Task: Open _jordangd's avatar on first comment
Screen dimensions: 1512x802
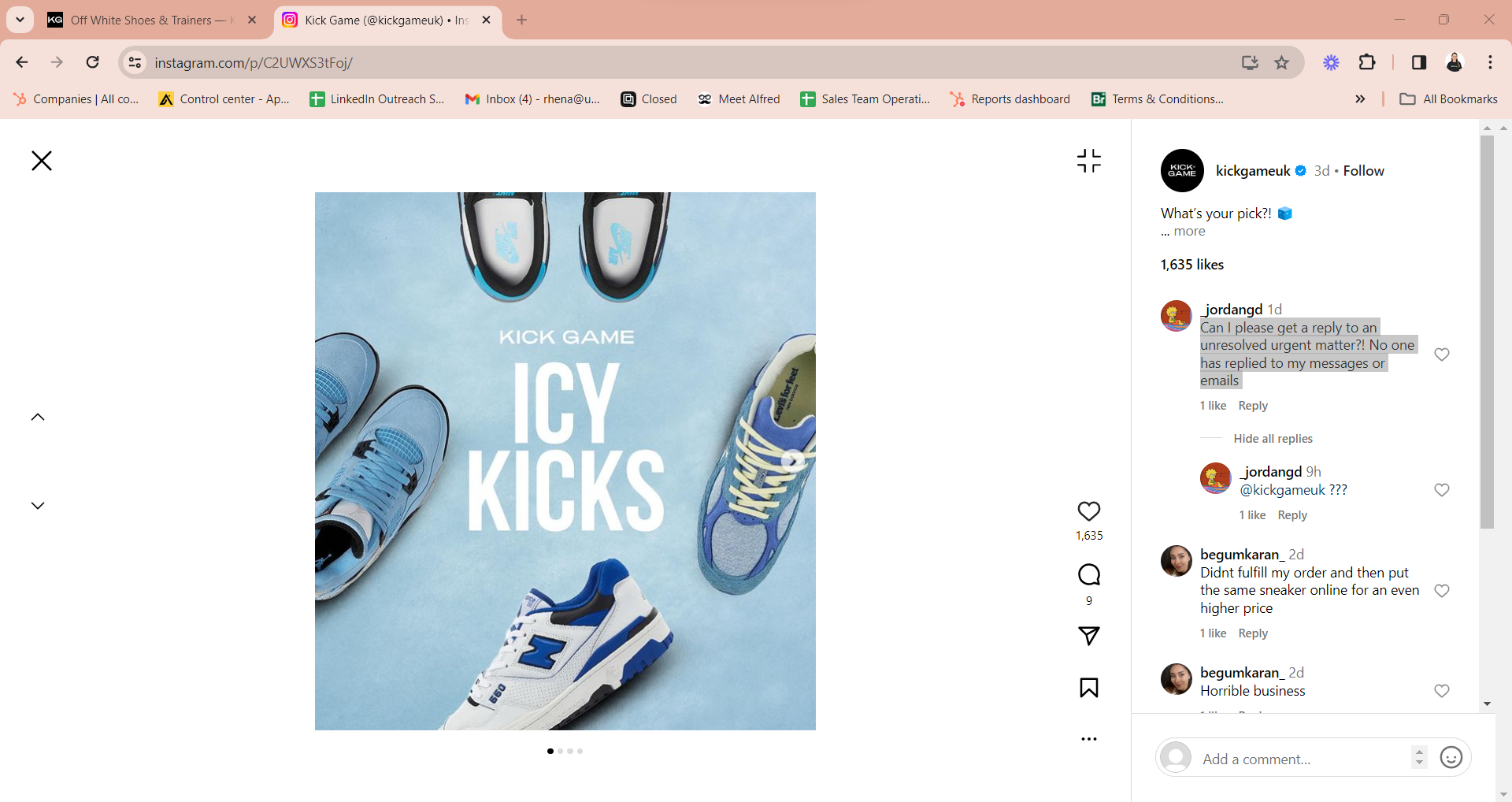Action: coord(1177,316)
